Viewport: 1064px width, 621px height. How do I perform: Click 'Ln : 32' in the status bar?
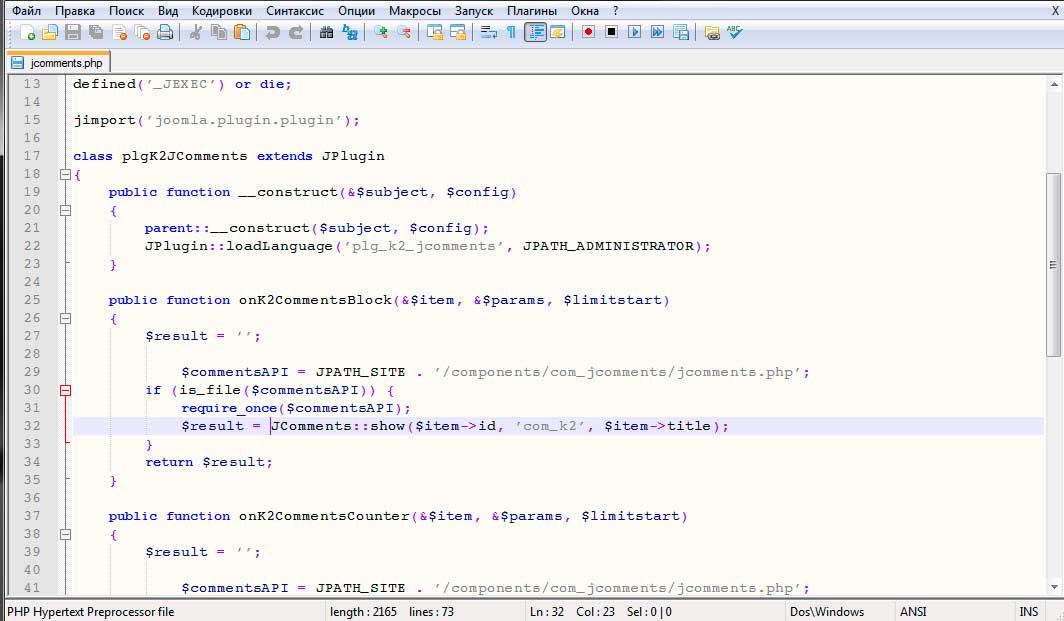tap(547, 611)
